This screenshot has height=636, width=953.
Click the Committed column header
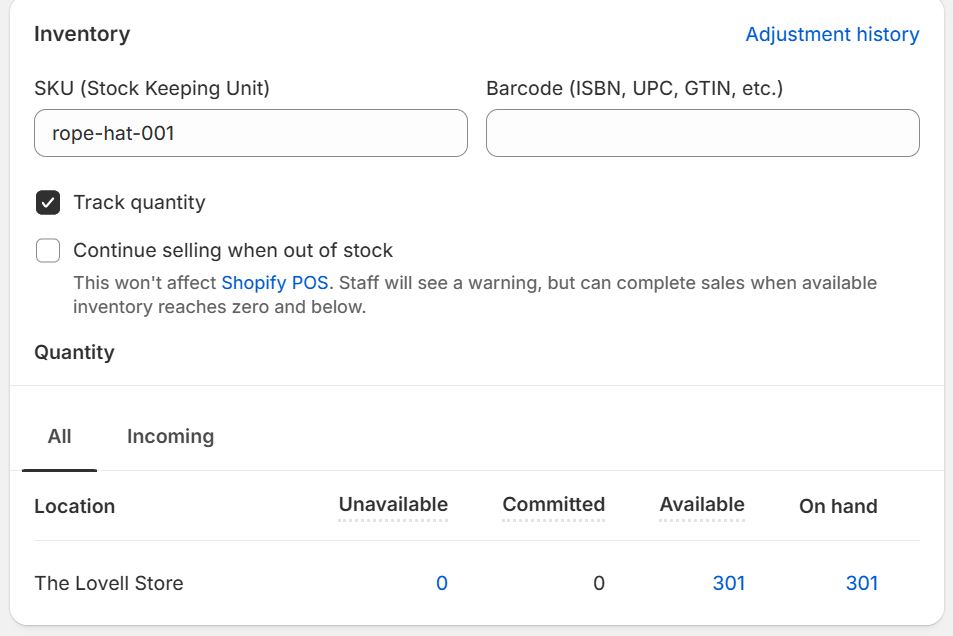coord(553,505)
